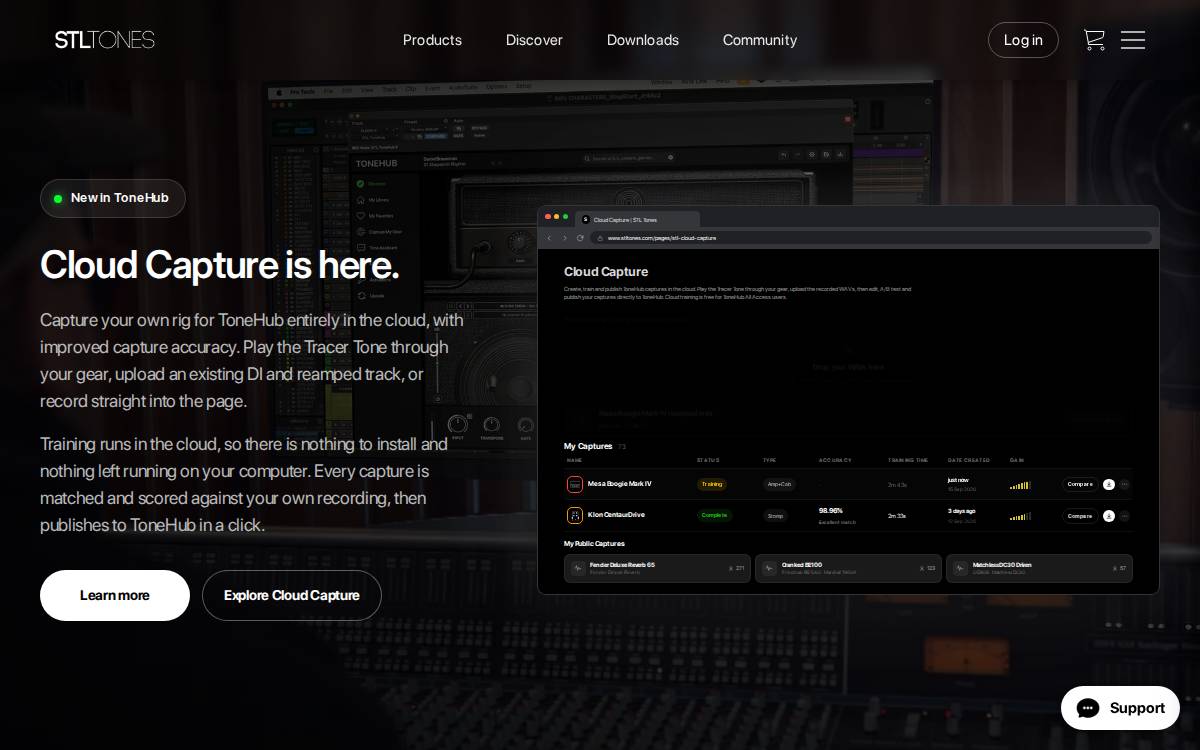Click waveform icon on Cranked BE100 card

coord(768,568)
